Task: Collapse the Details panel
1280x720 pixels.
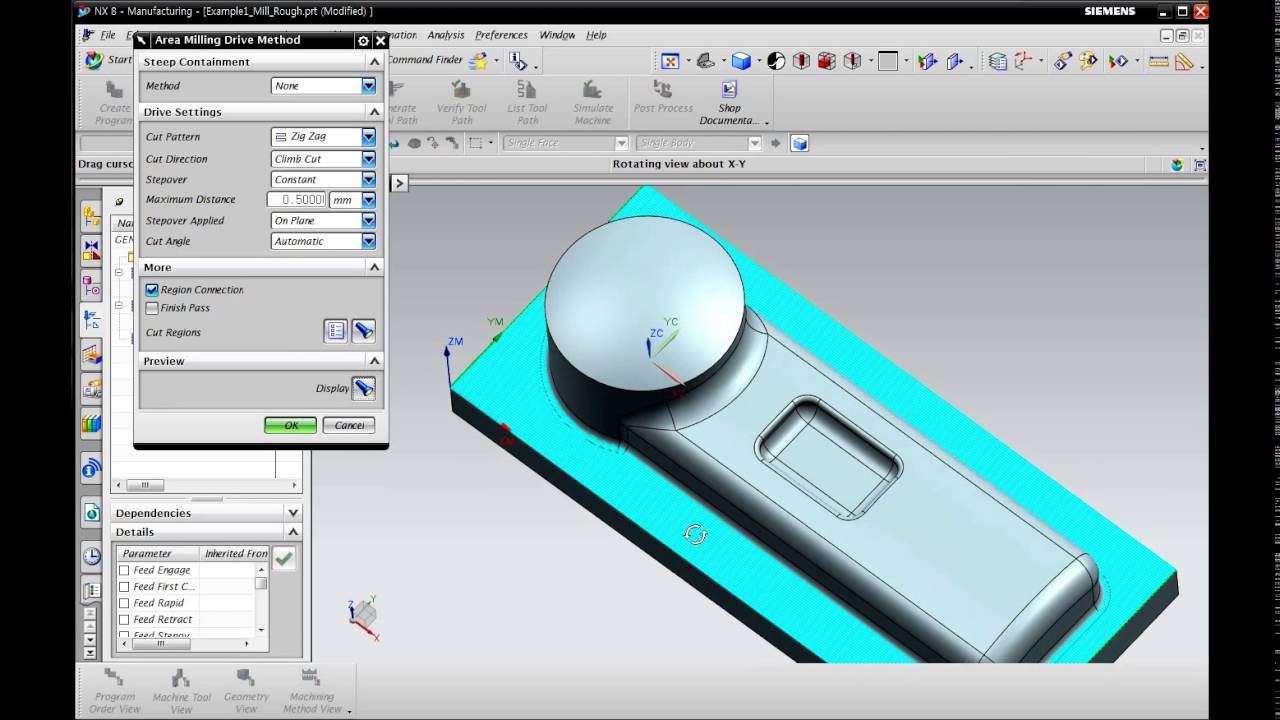Action: (x=293, y=532)
